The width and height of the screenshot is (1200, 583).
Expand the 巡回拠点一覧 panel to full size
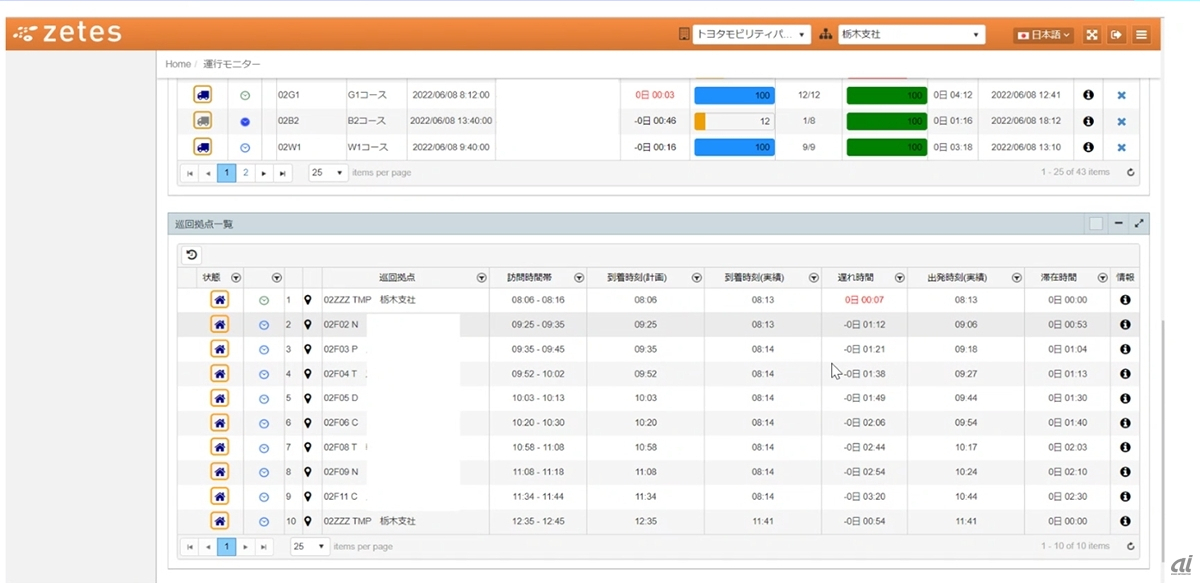coord(1139,224)
